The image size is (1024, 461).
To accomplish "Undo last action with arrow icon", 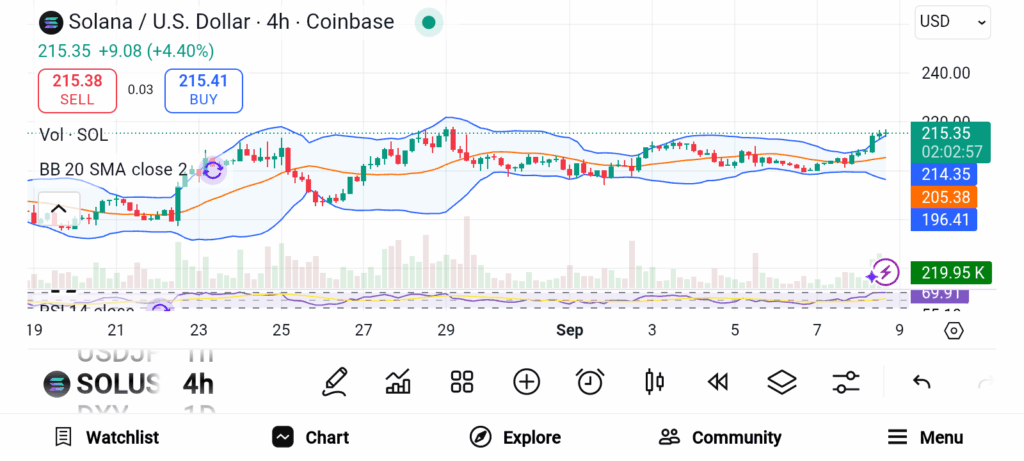I will pyautogui.click(x=922, y=381).
